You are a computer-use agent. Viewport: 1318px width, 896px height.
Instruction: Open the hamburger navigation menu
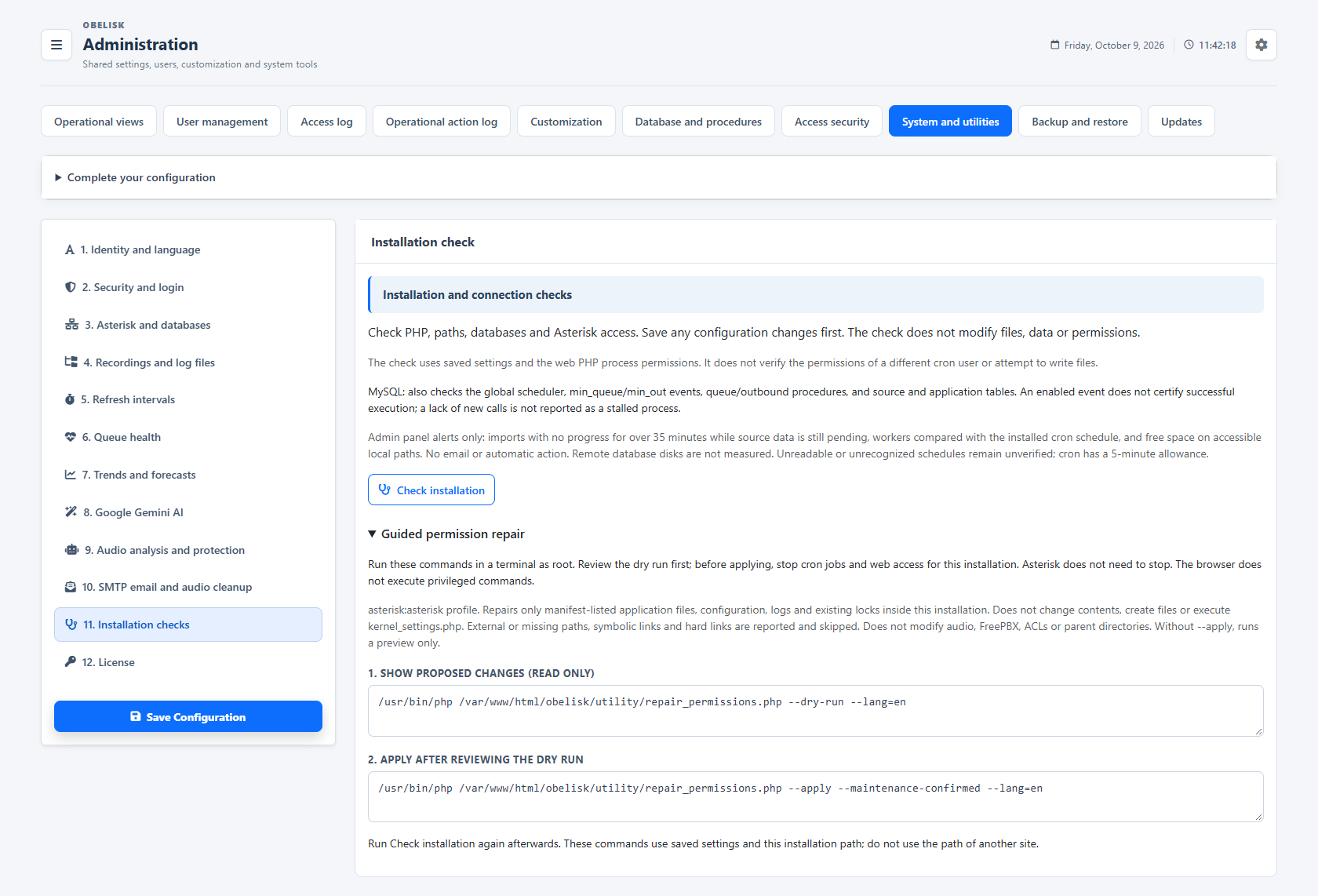56,45
